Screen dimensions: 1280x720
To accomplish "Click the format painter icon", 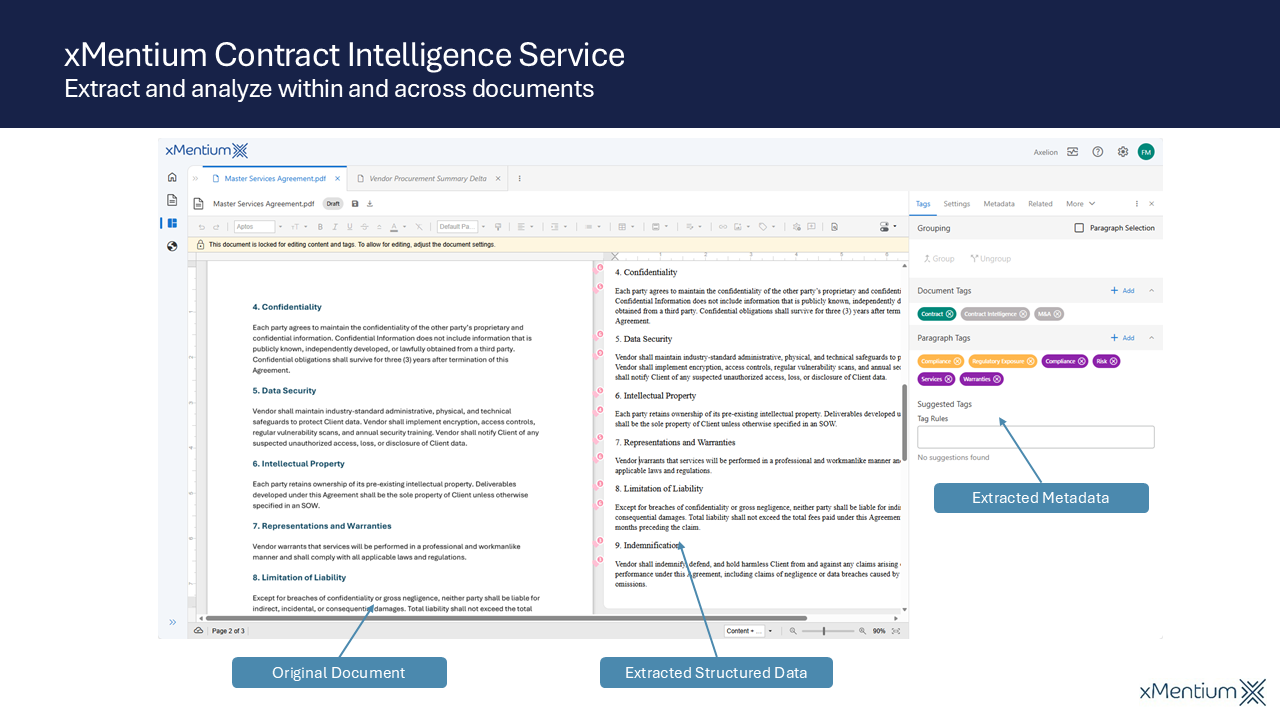I will [x=498, y=227].
